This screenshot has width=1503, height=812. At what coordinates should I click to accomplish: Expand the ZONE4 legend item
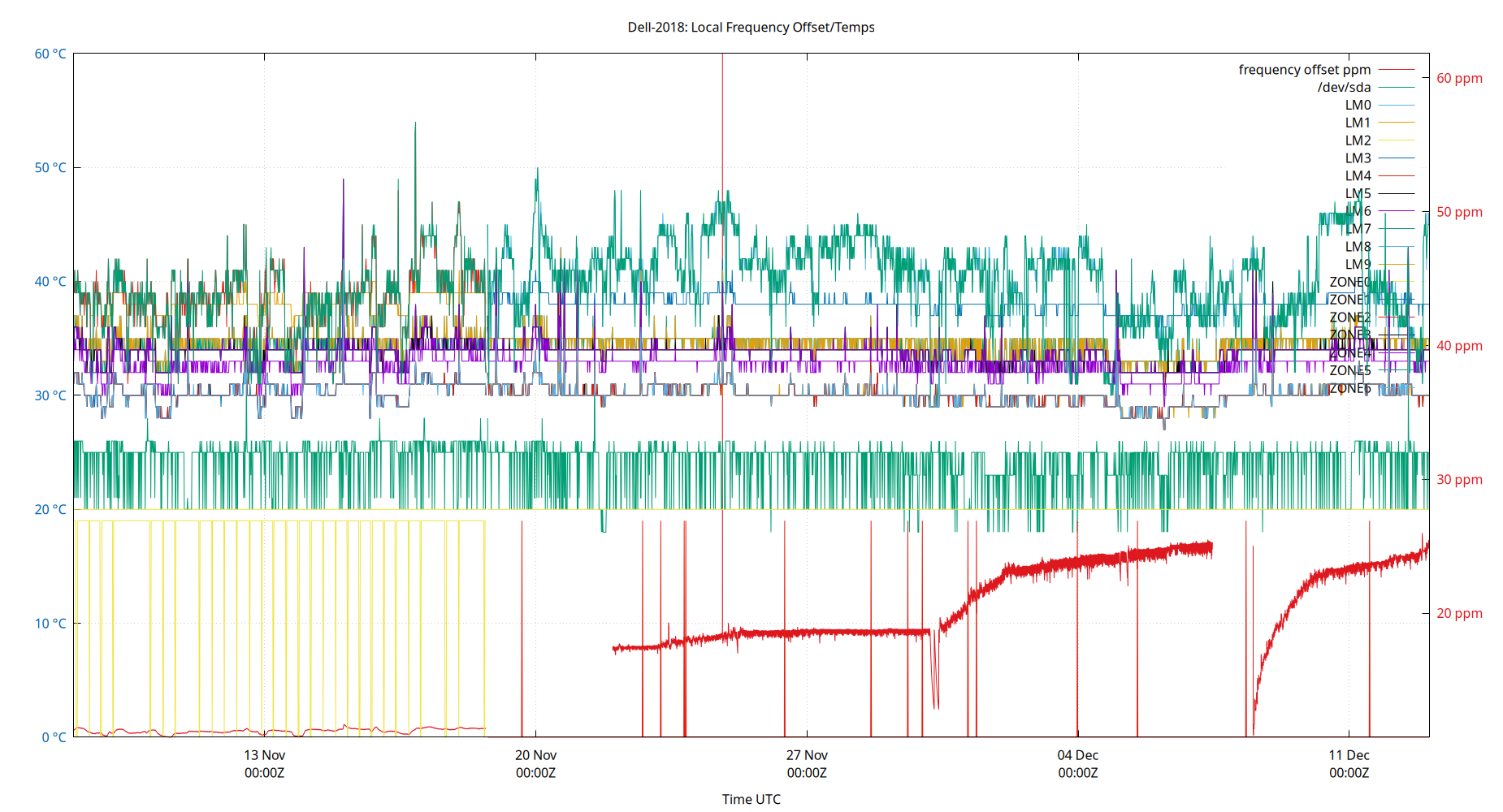[x=1350, y=352]
